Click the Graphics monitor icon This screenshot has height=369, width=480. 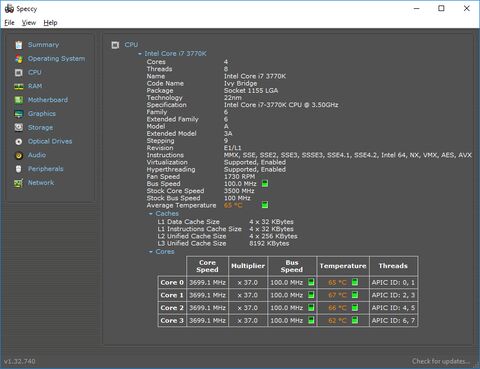[19, 114]
